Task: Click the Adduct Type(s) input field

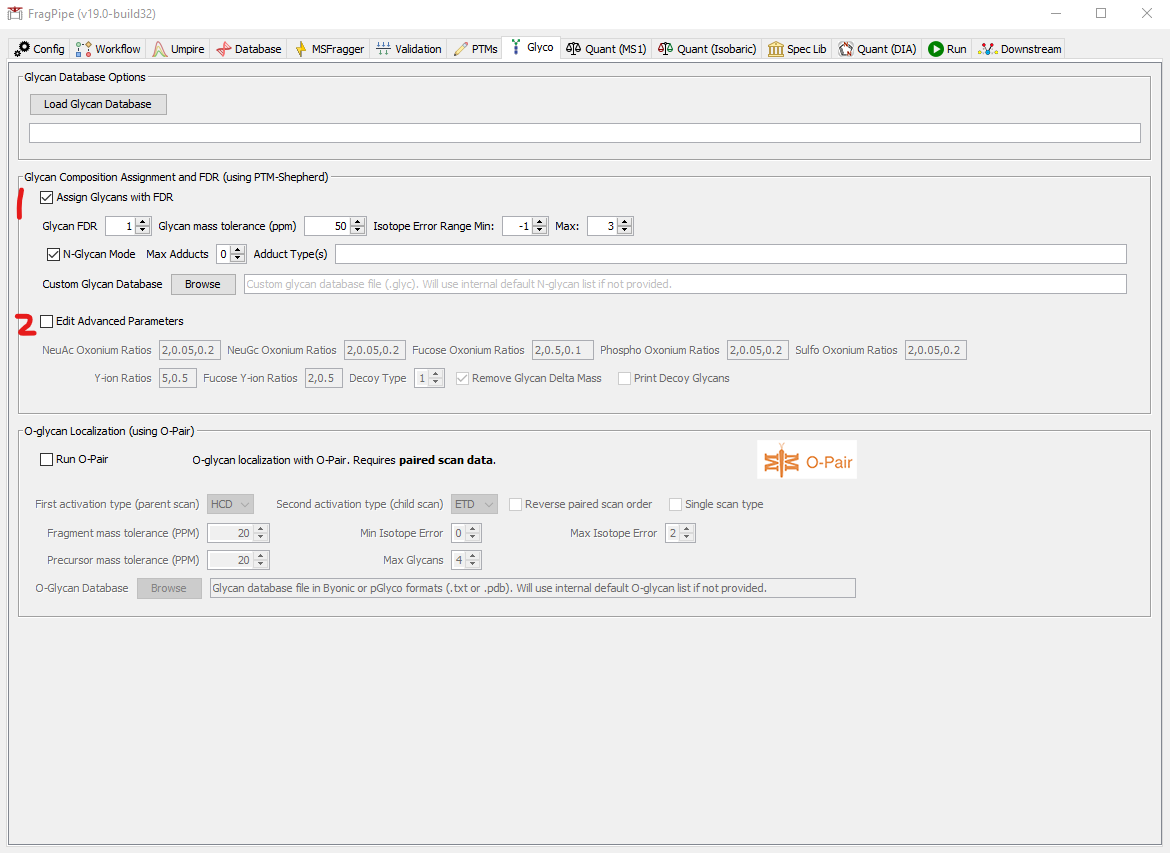Action: click(x=731, y=254)
